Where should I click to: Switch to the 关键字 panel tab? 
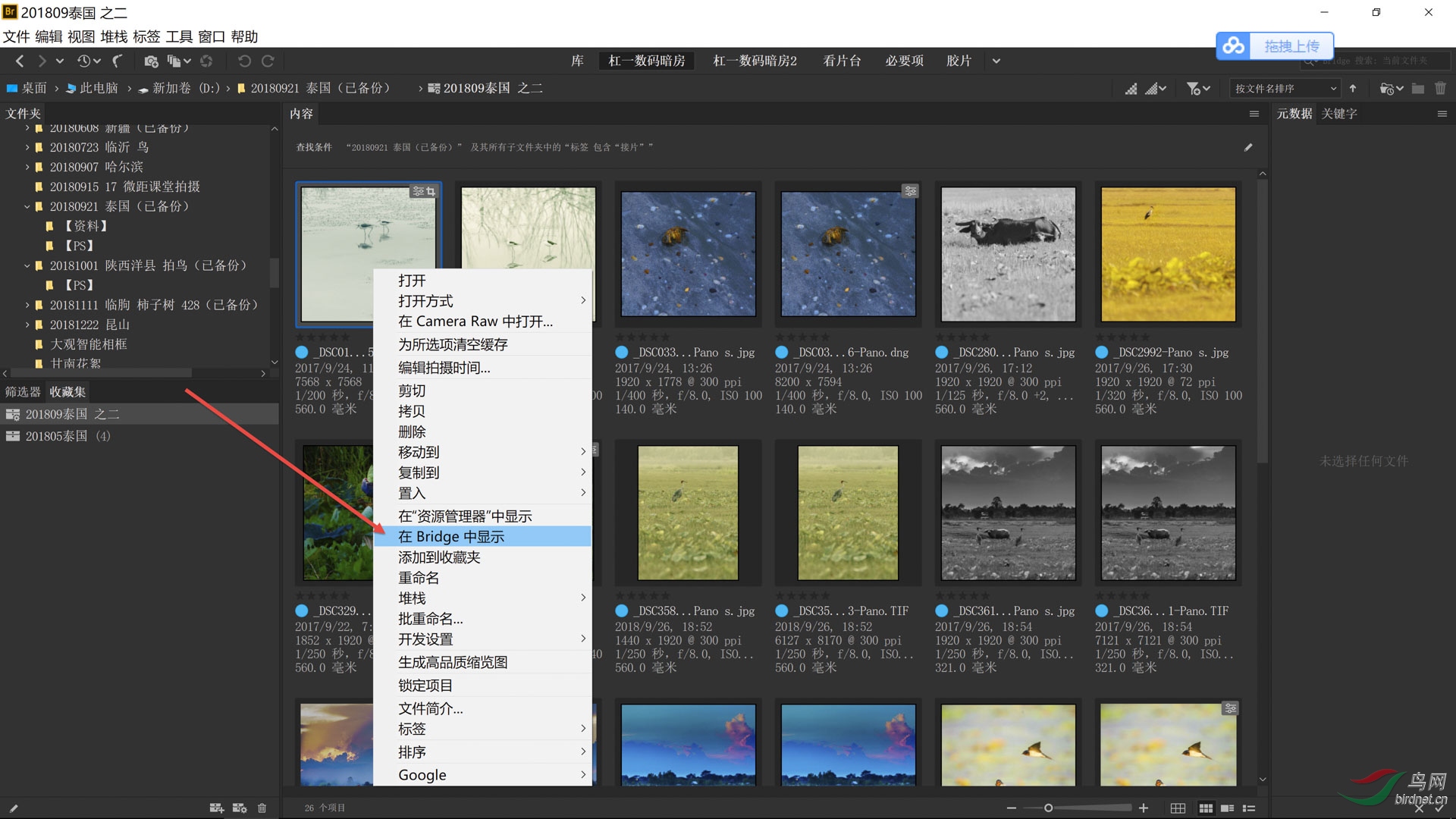tap(1339, 114)
